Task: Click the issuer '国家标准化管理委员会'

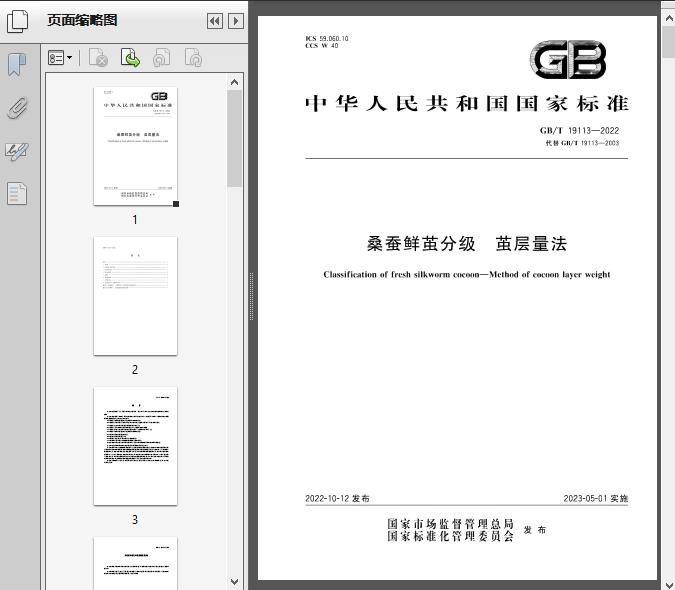Action: click(450, 536)
